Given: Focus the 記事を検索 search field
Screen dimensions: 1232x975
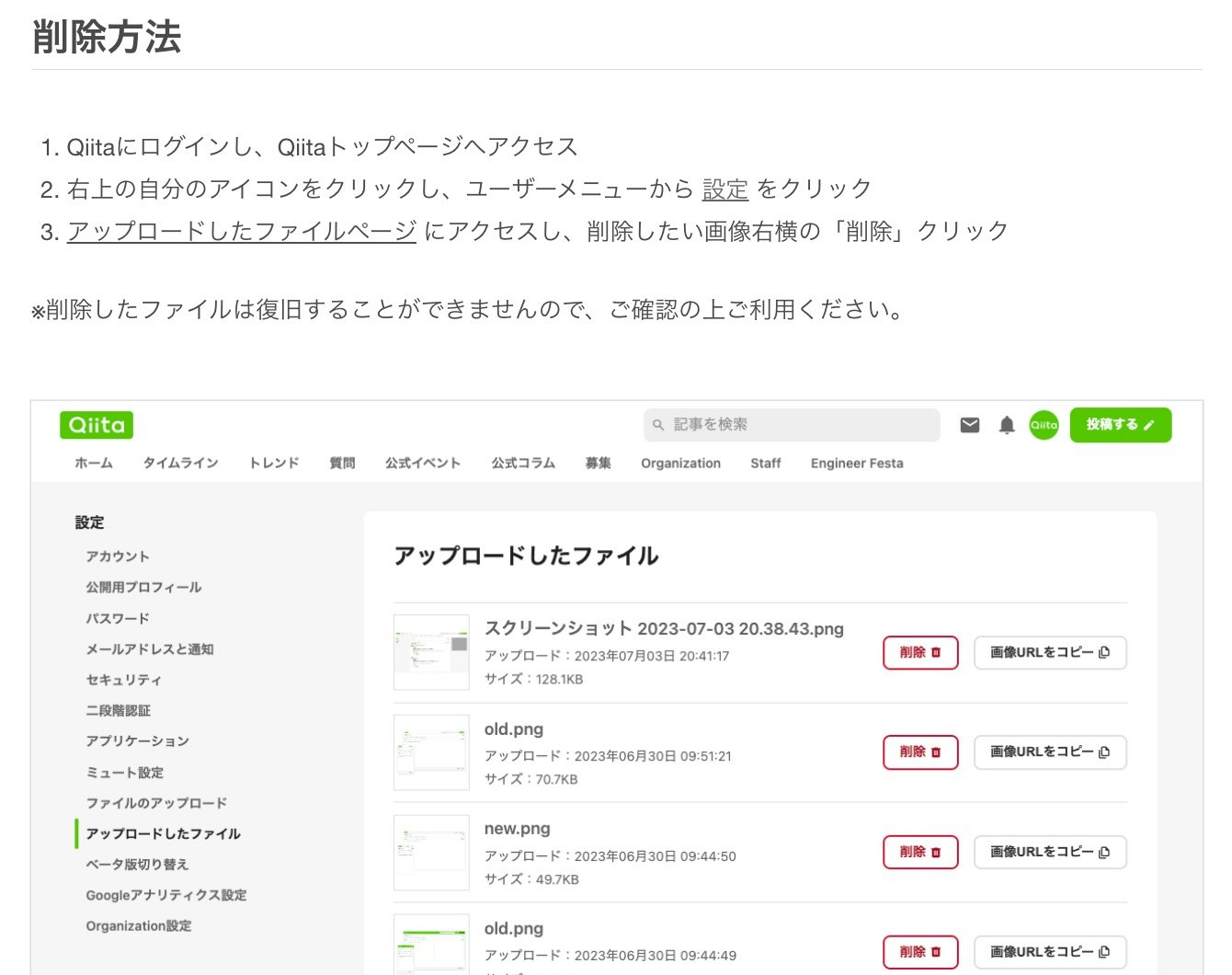Looking at the screenshot, I should click(x=792, y=425).
